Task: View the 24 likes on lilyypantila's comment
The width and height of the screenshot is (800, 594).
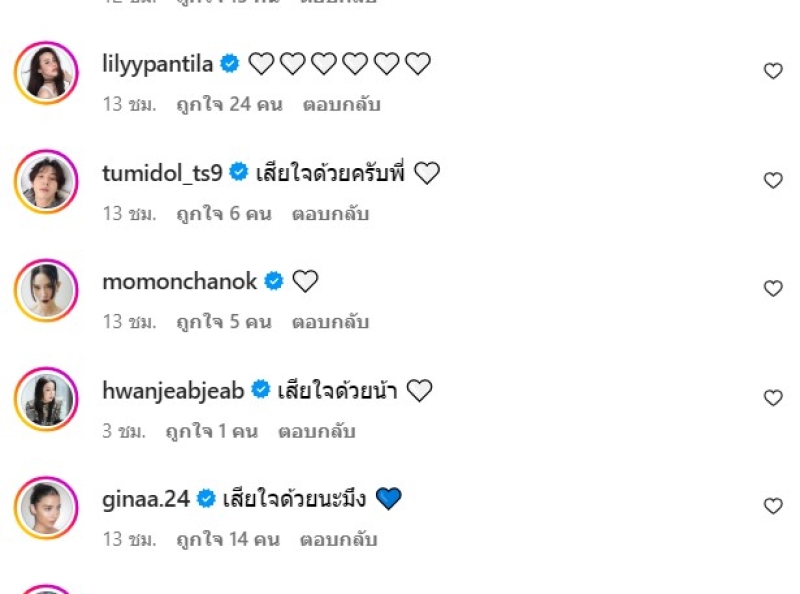Action: click(x=229, y=104)
